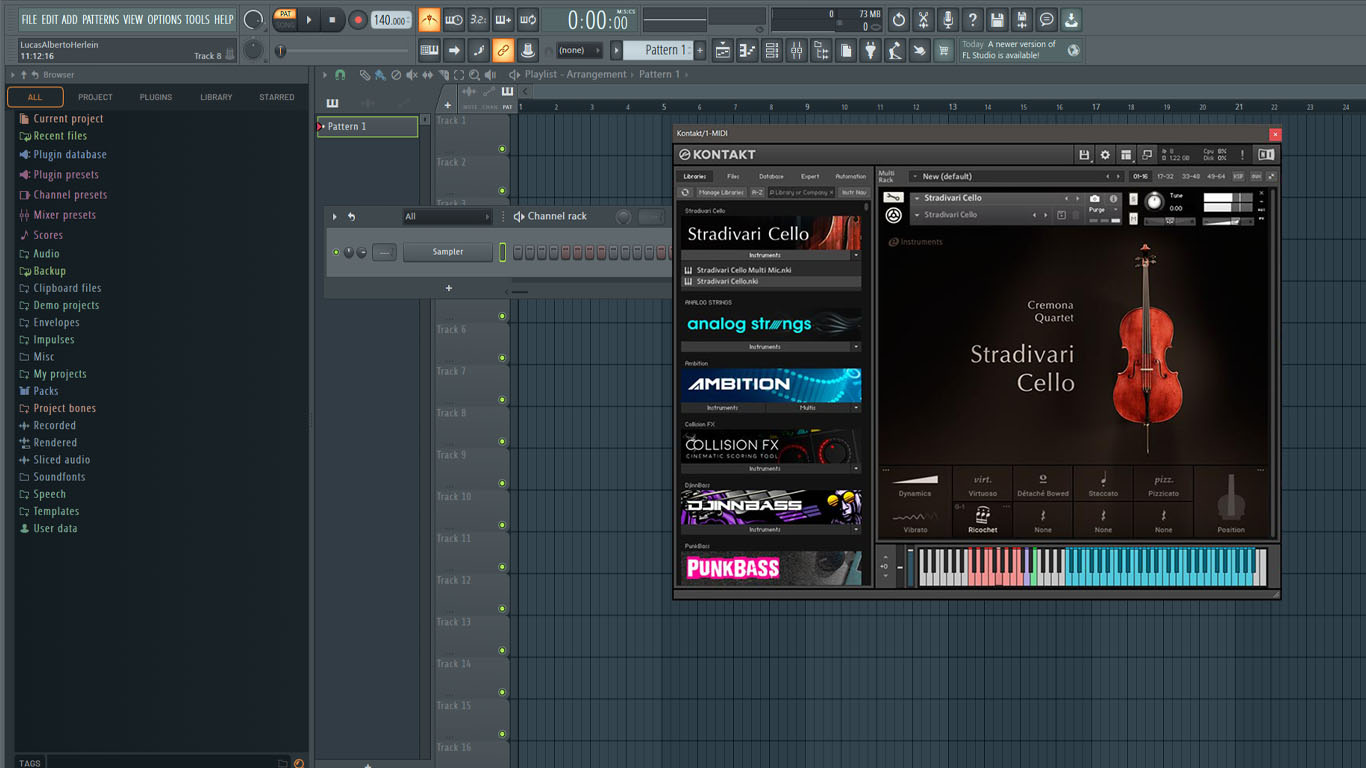Open the channel rack All filter dropdown
The height and width of the screenshot is (768, 1366).
click(447, 216)
